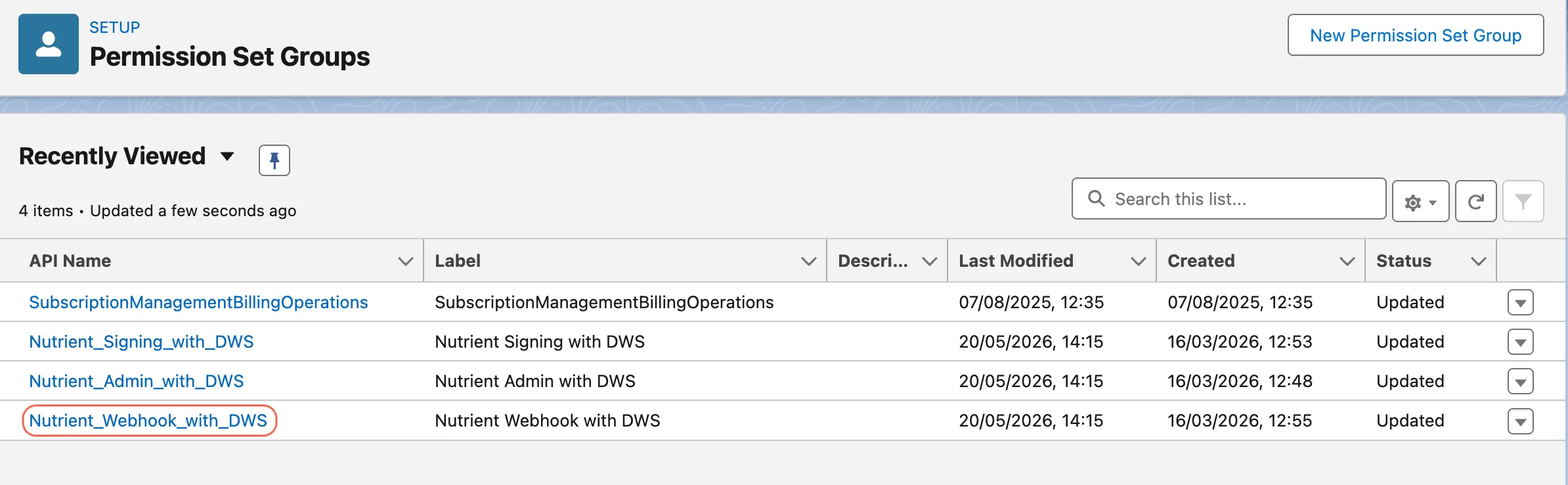Show row actions for Nutrient_Signing_with_DWS
The width and height of the screenshot is (1568, 485).
(1521, 342)
